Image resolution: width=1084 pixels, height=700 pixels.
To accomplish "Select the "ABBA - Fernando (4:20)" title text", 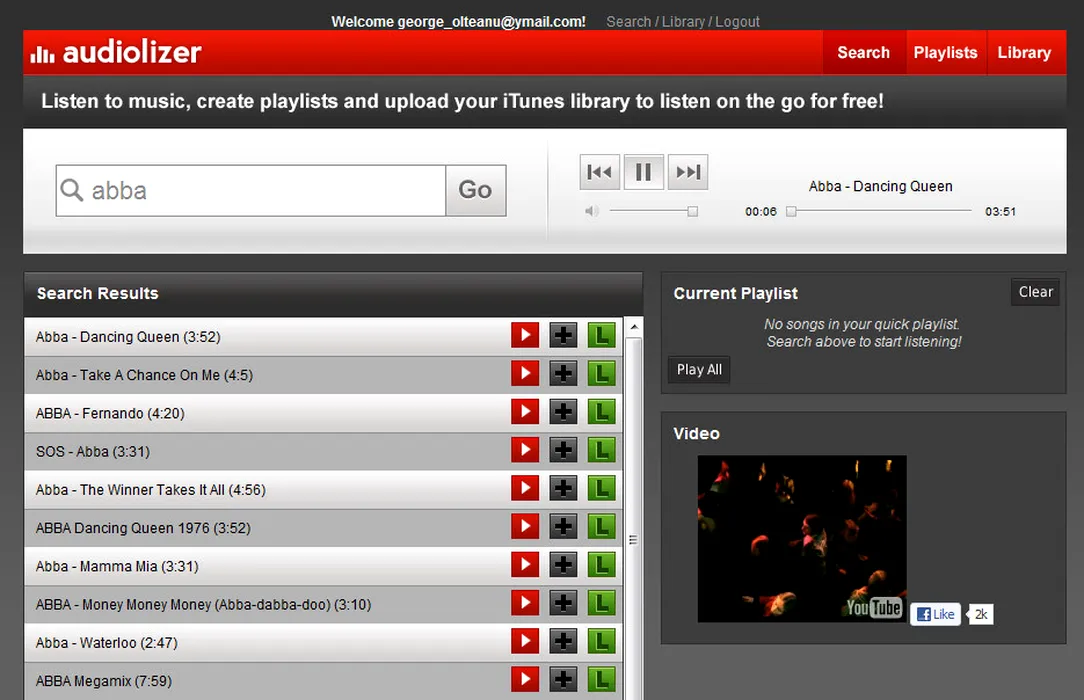I will pos(111,413).
